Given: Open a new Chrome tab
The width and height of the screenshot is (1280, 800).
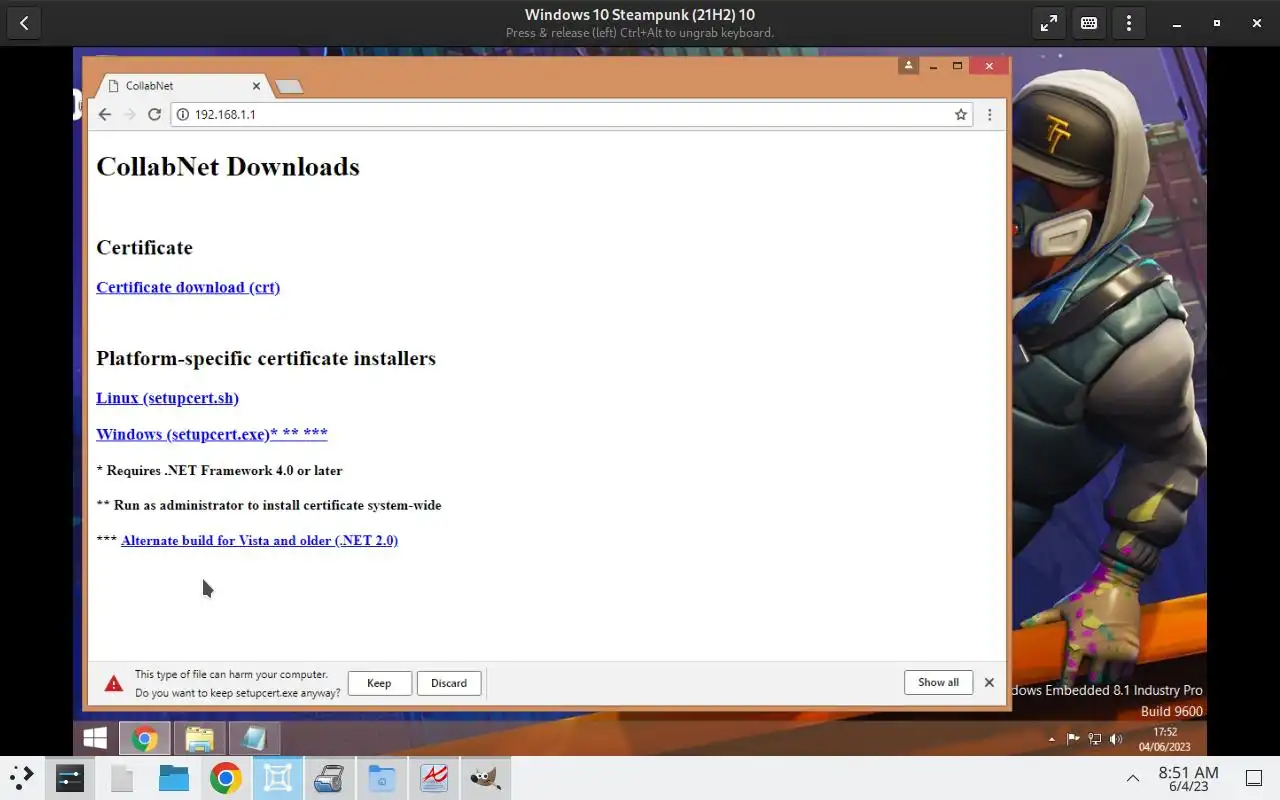Looking at the screenshot, I should coord(288,87).
